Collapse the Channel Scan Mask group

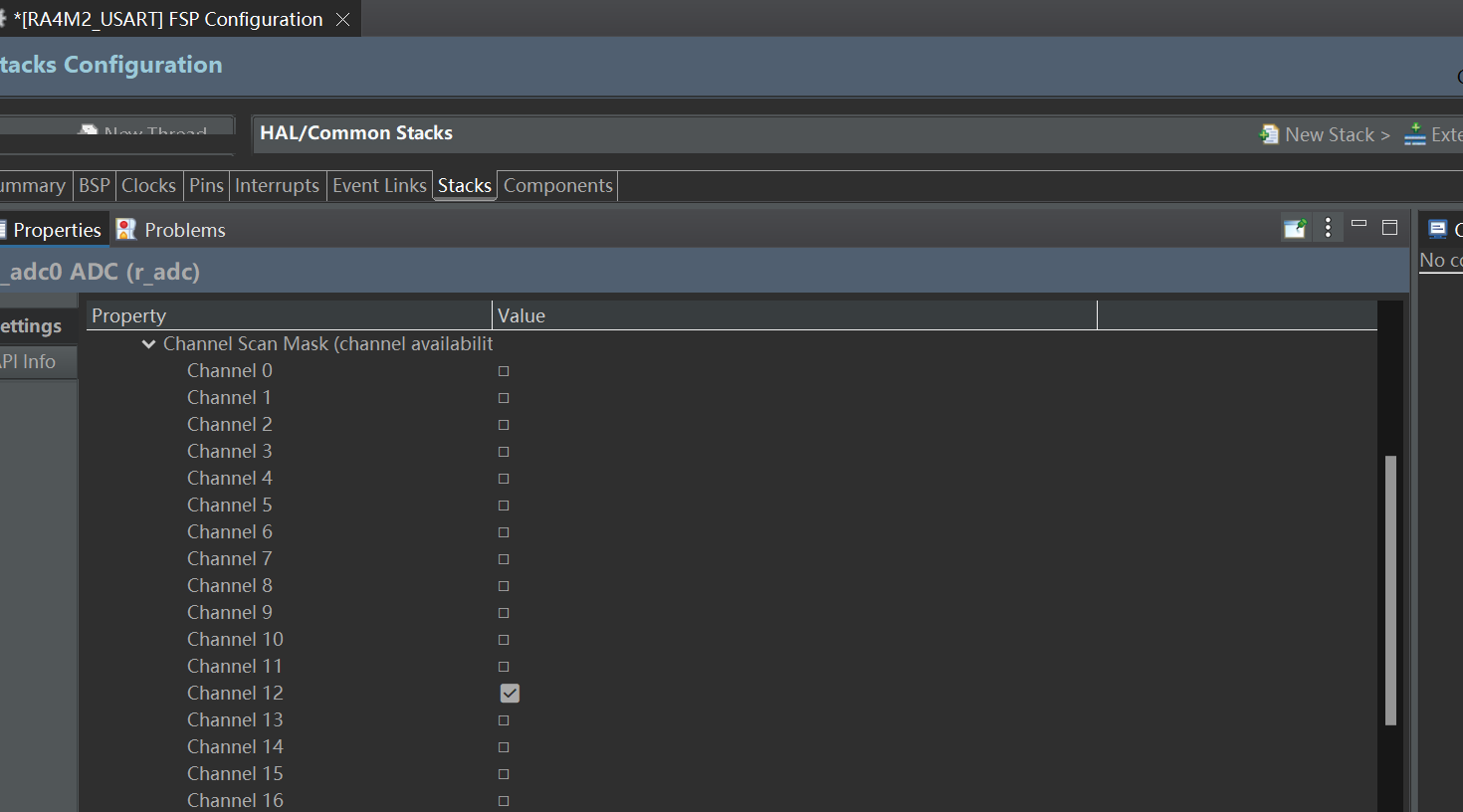pyautogui.click(x=148, y=344)
